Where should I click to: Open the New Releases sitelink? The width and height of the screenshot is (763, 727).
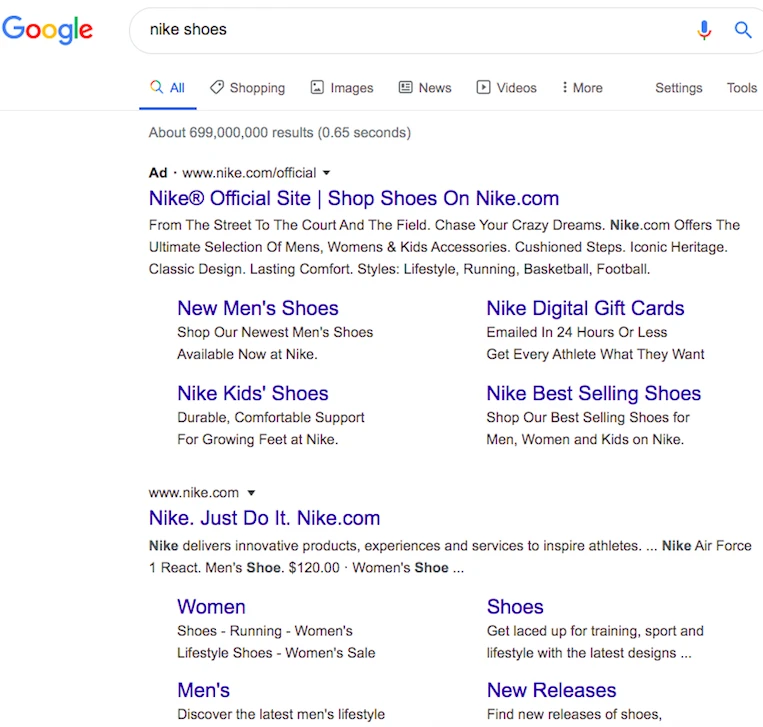pos(551,691)
